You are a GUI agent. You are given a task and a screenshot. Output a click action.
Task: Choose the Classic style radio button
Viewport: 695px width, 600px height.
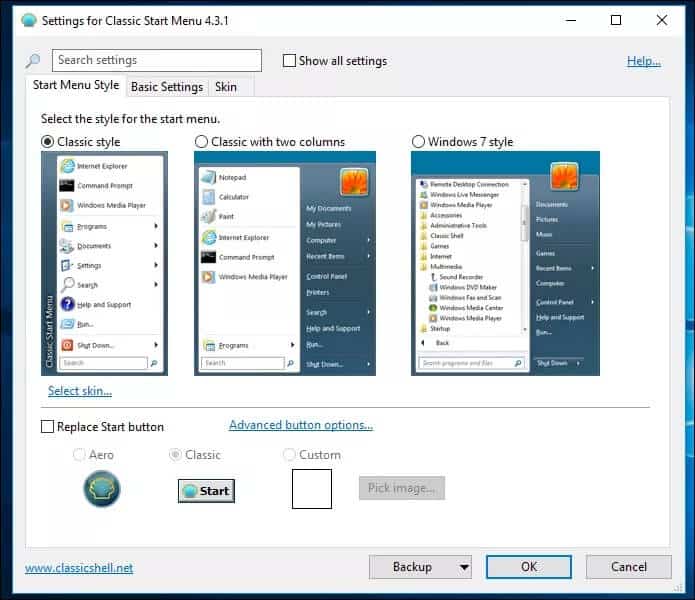(x=47, y=142)
